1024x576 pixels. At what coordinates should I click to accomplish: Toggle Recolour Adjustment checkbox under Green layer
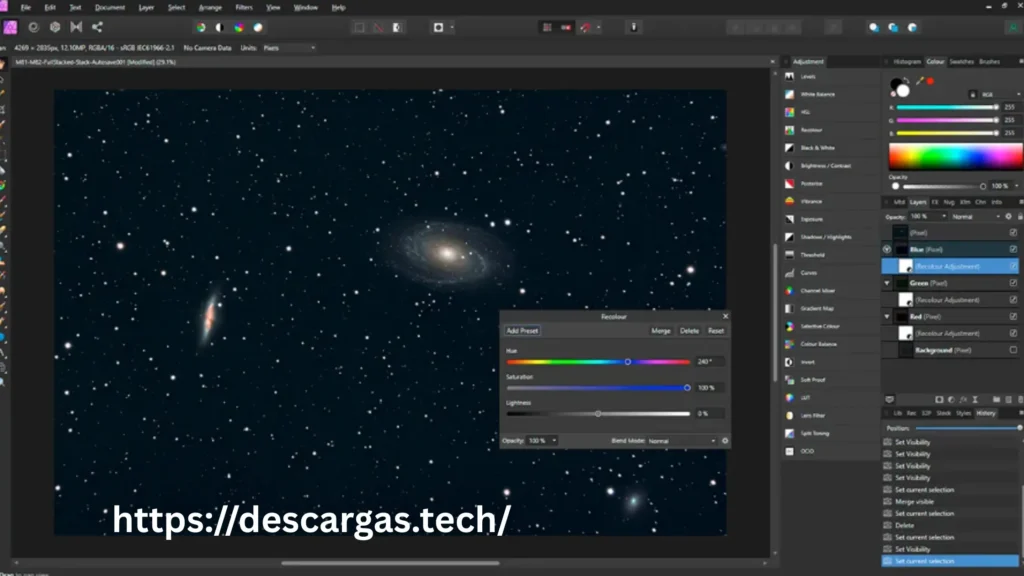pyautogui.click(x=1013, y=300)
